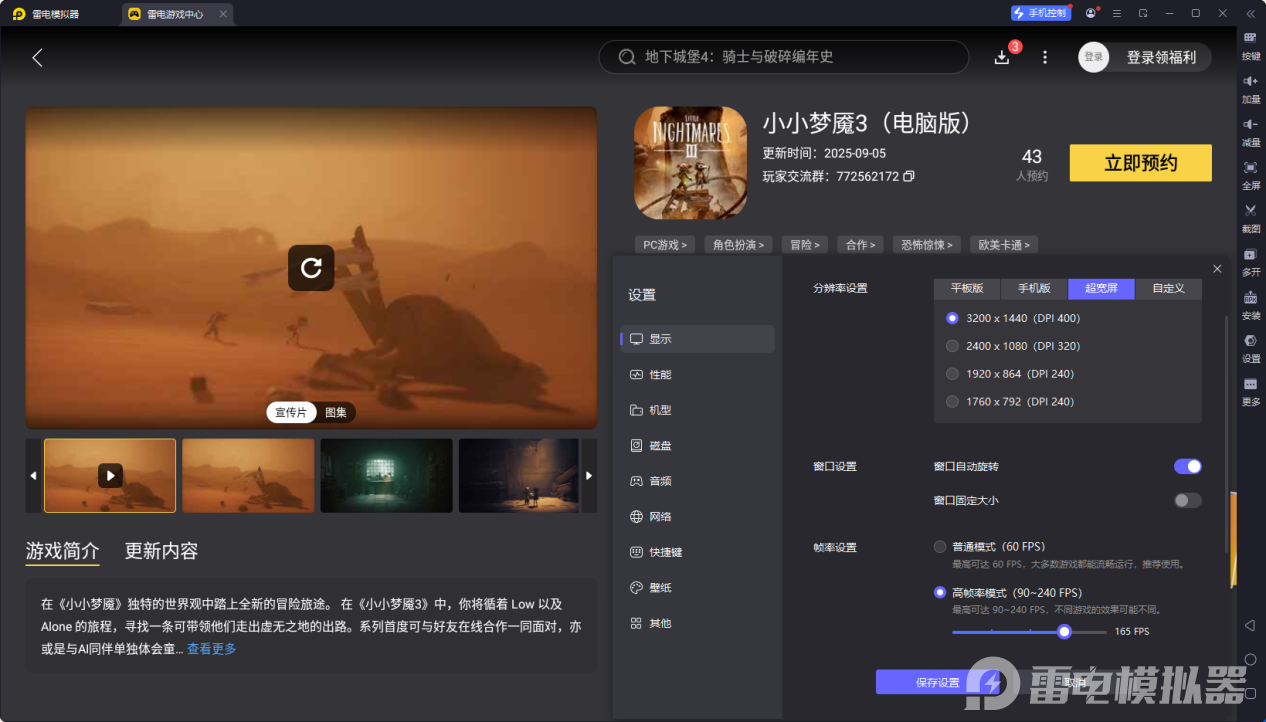This screenshot has width=1266, height=722.
Task: Open the 更新内容 tab
Action: [x=159, y=550]
